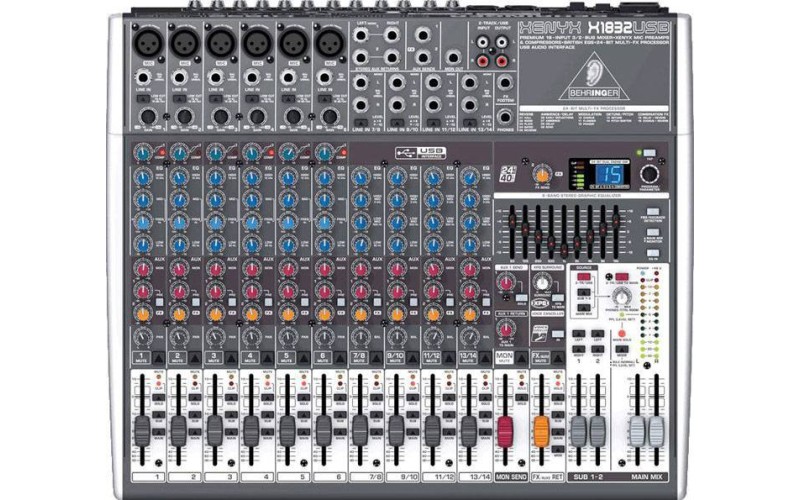Screen dimensions: 800x500
Task: Select 2-TR/USB source button
Action: (584, 278)
